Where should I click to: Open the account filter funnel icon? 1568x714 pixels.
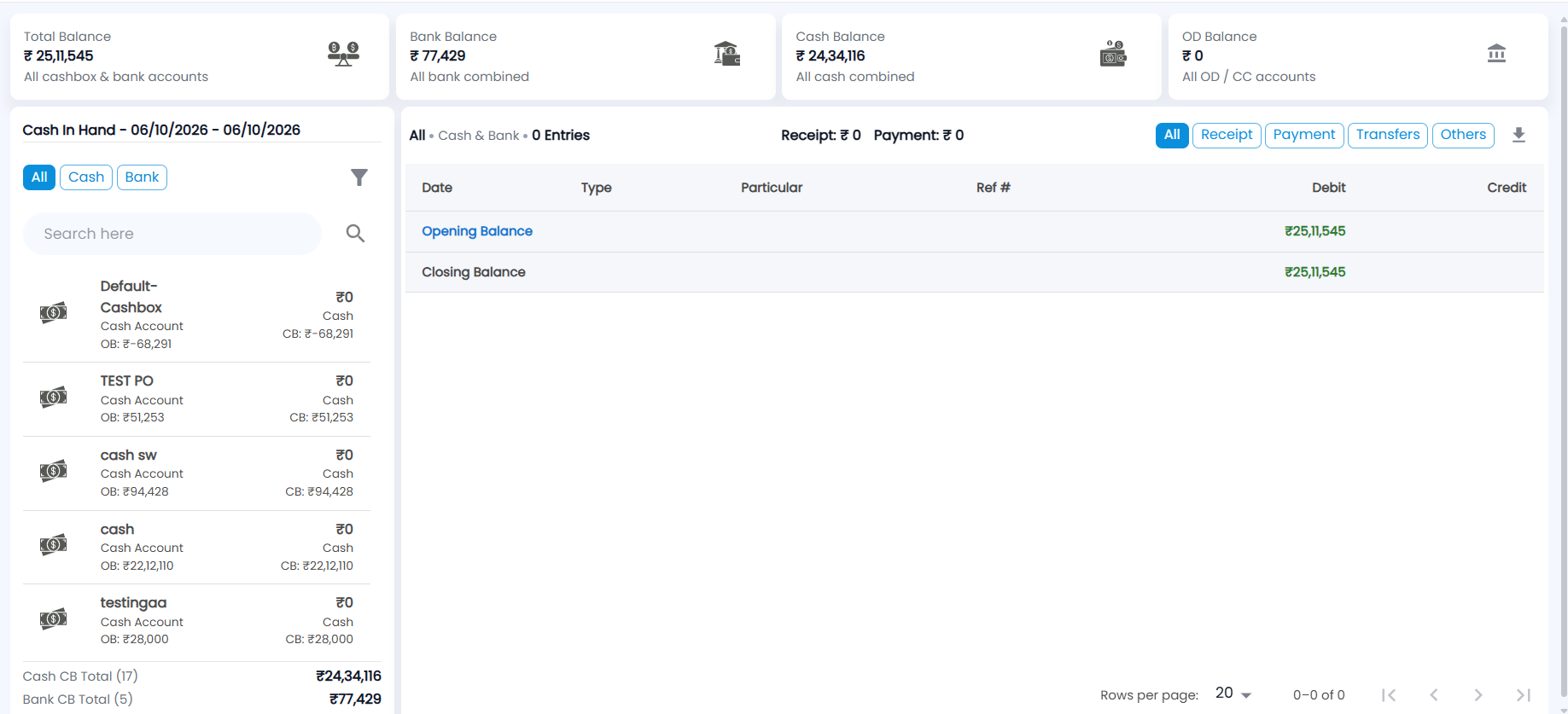click(x=359, y=177)
